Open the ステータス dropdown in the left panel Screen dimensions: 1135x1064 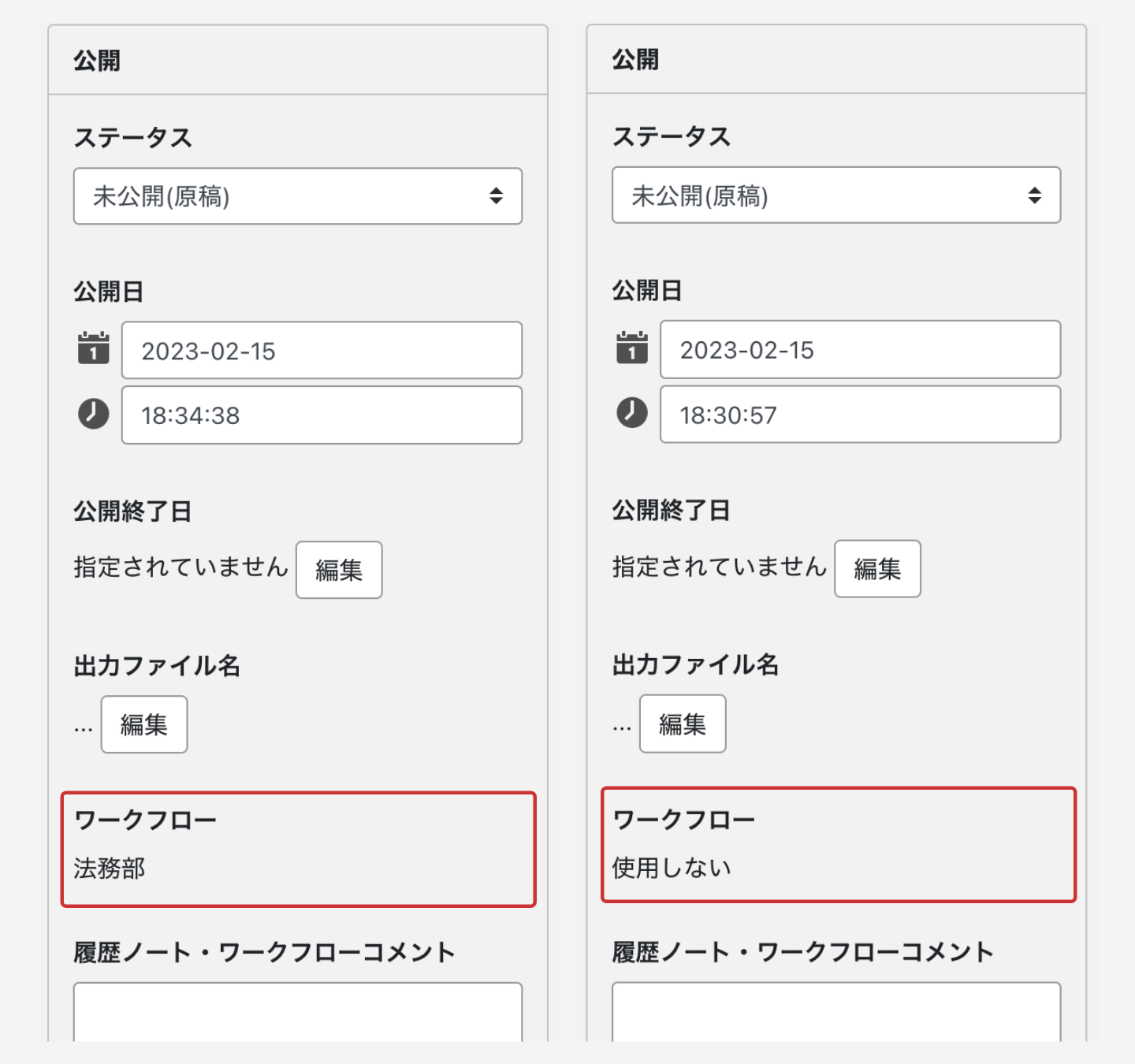point(297,196)
